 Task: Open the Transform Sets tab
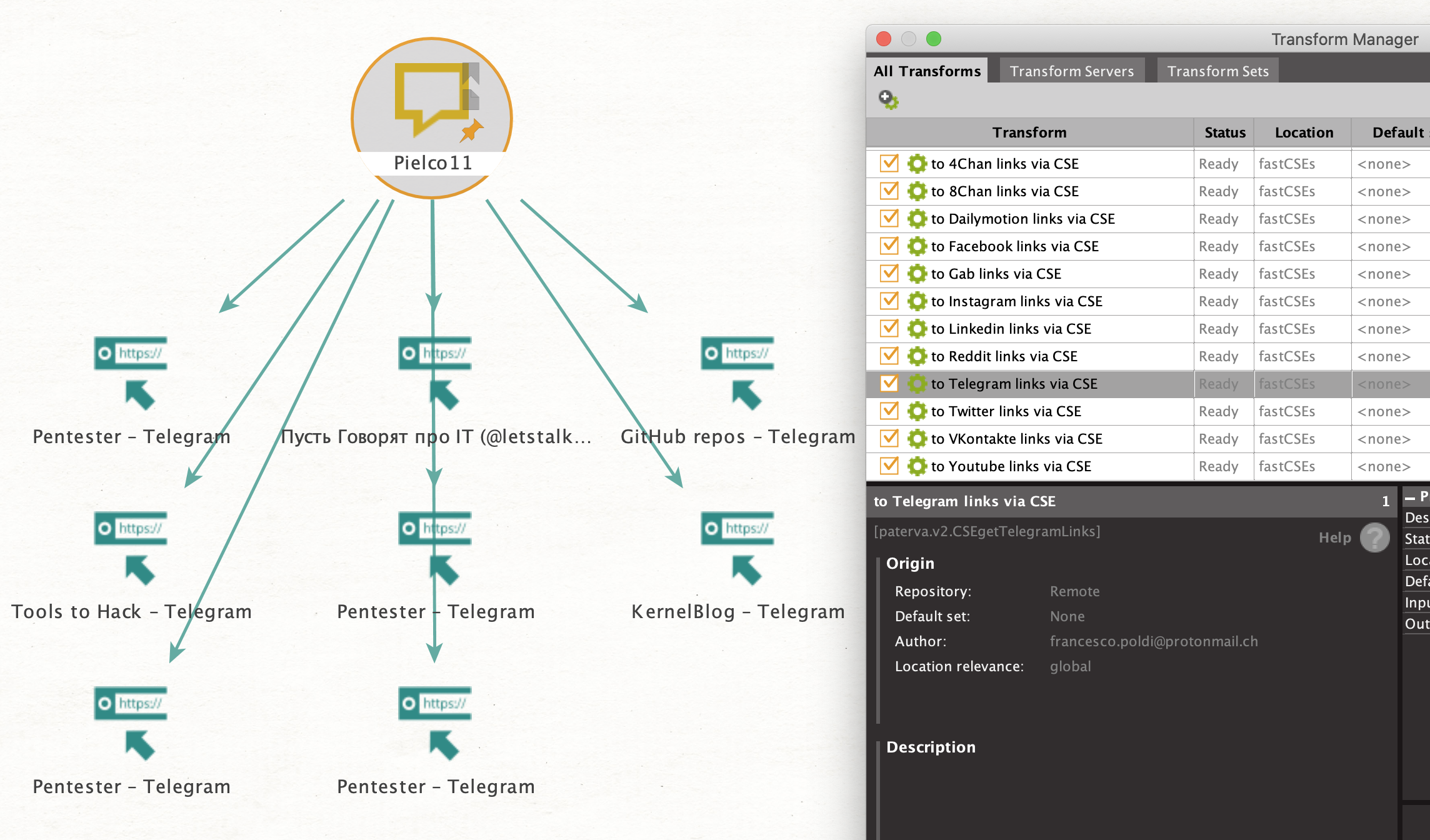click(1217, 71)
